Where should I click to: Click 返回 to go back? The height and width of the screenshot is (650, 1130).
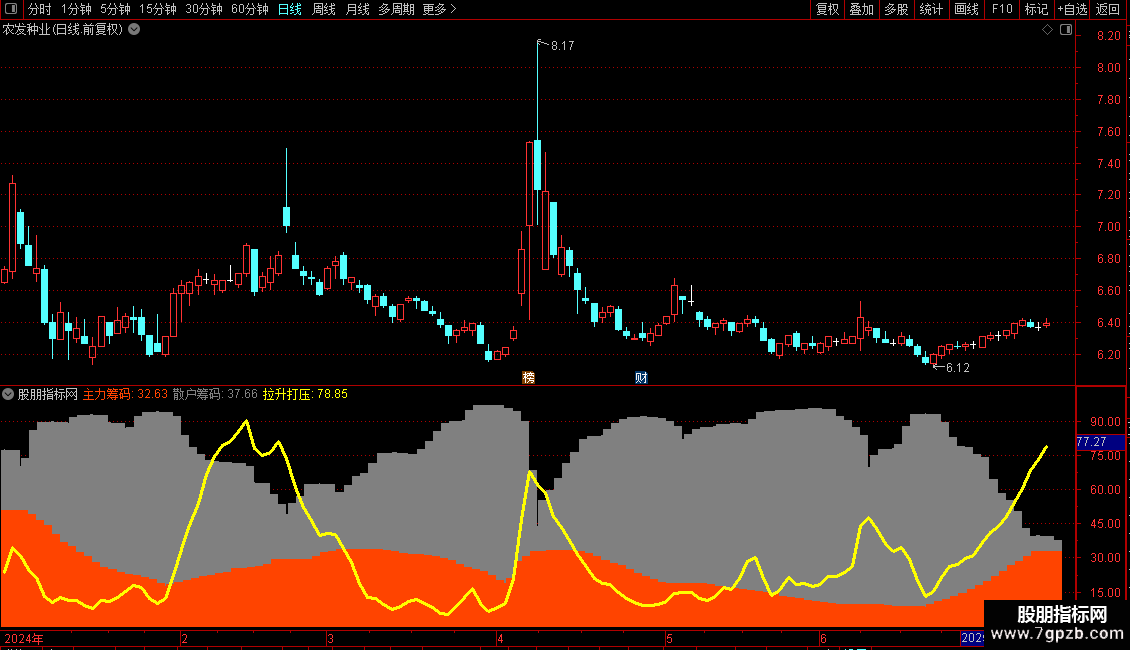pyautogui.click(x=1108, y=9)
